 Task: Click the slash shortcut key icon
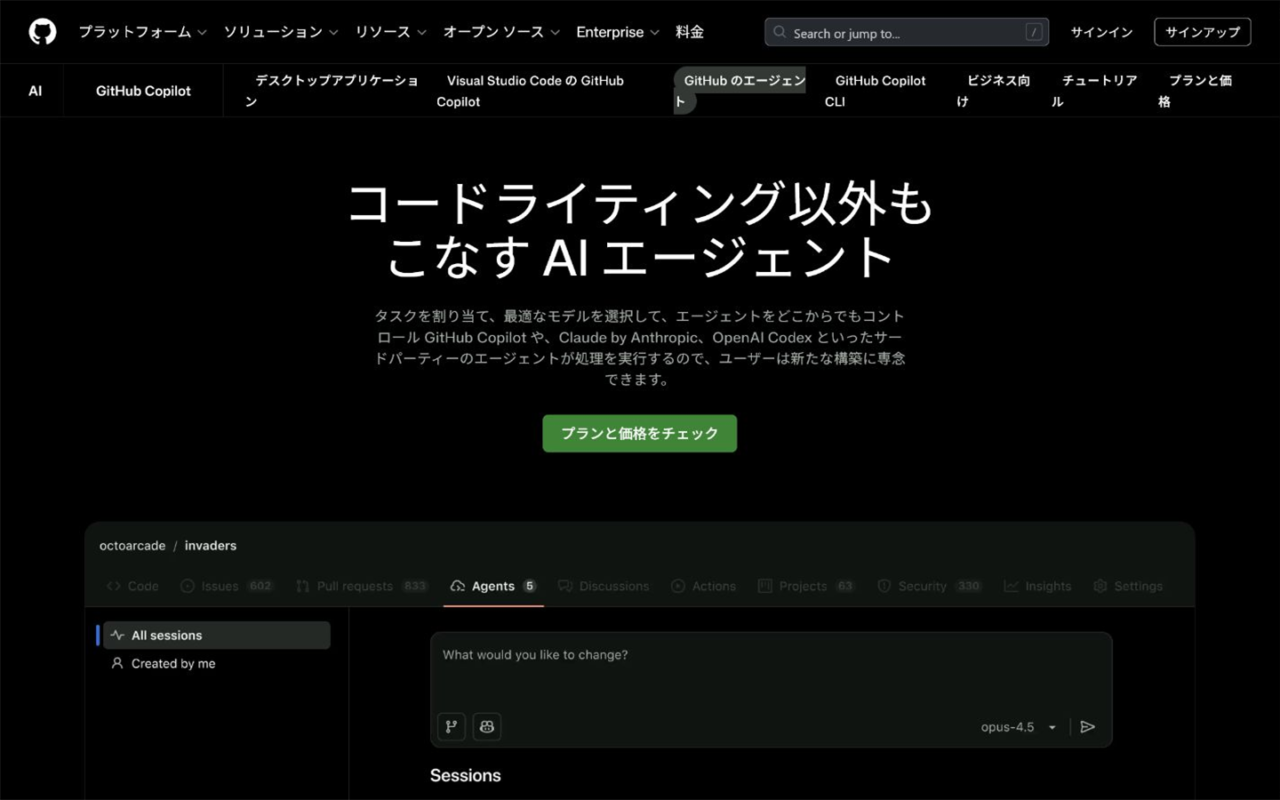tap(1033, 33)
